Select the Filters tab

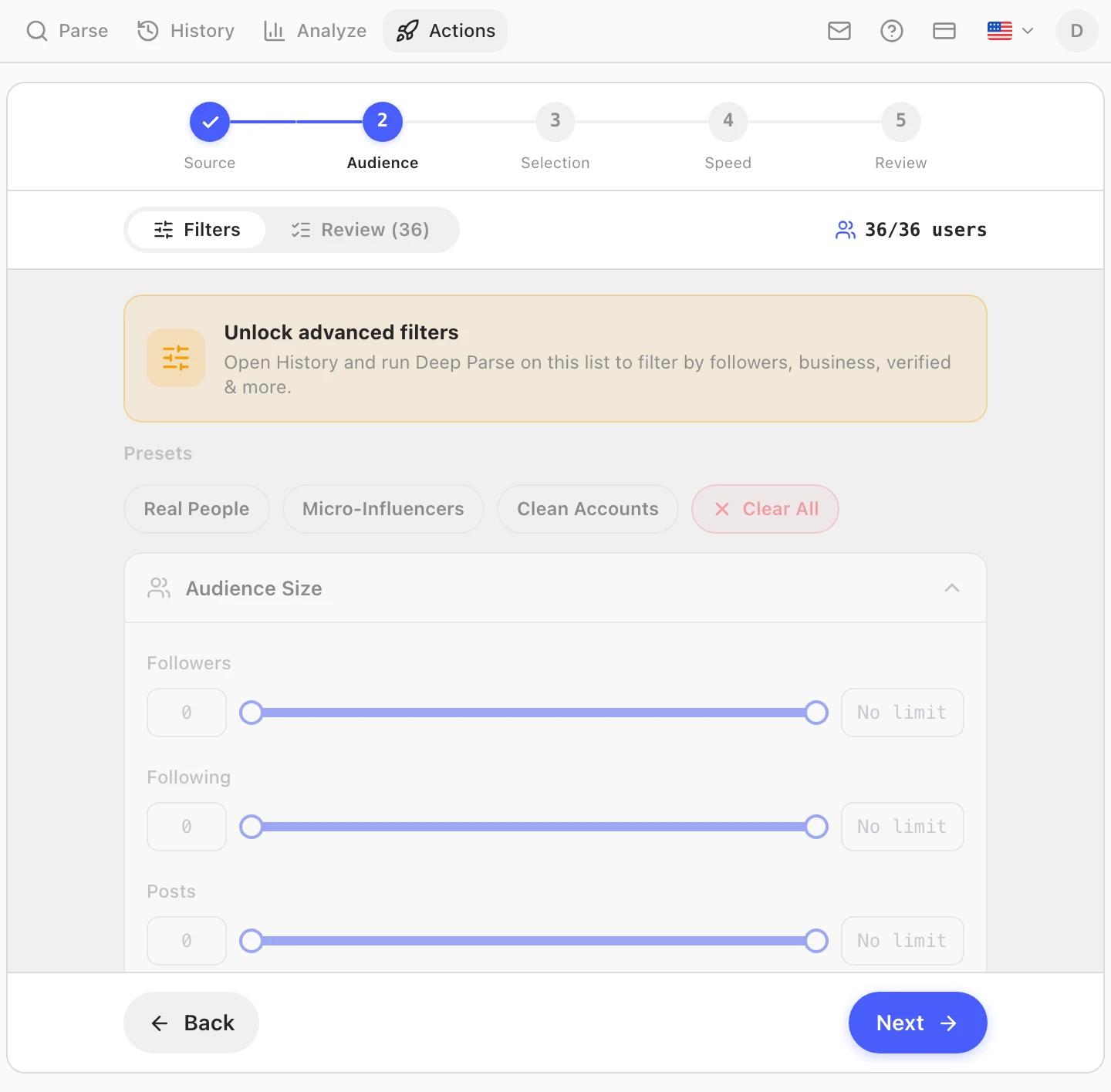tap(197, 230)
